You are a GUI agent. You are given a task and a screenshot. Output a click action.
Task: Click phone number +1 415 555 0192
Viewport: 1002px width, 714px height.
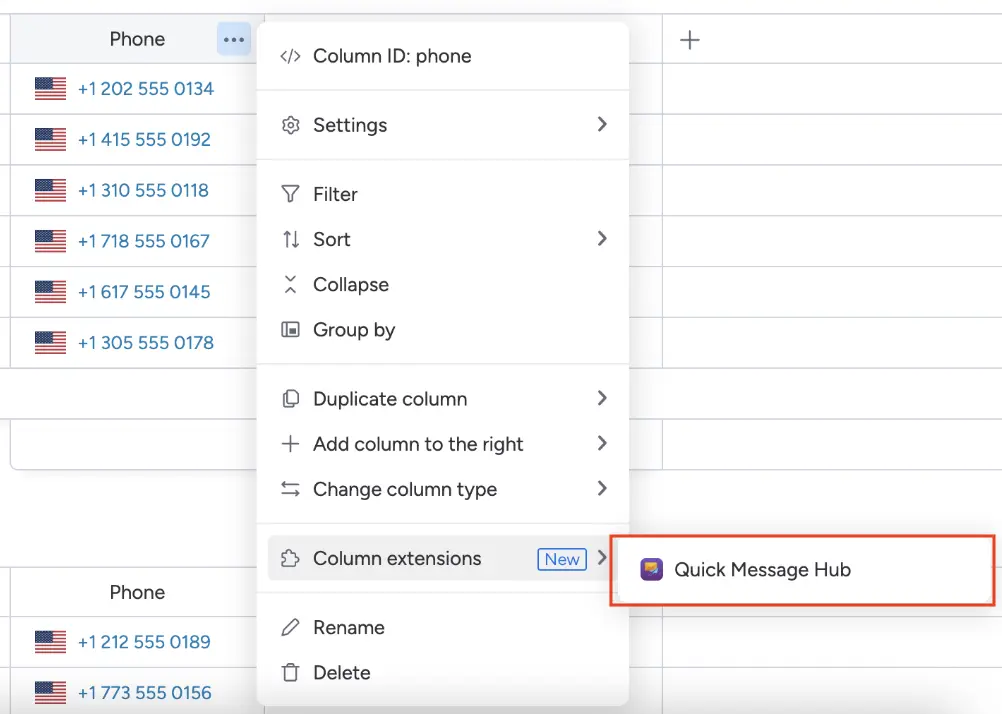click(144, 140)
